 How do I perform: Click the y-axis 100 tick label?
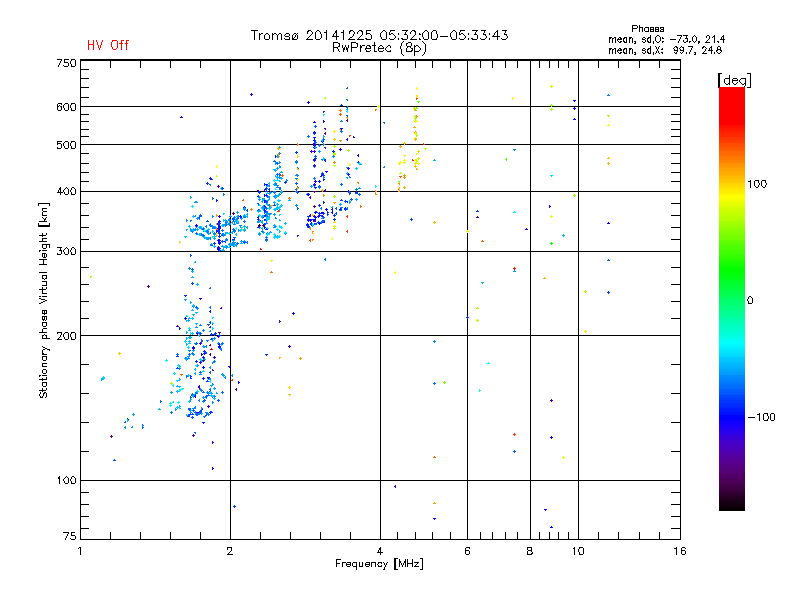pyautogui.click(x=66, y=481)
